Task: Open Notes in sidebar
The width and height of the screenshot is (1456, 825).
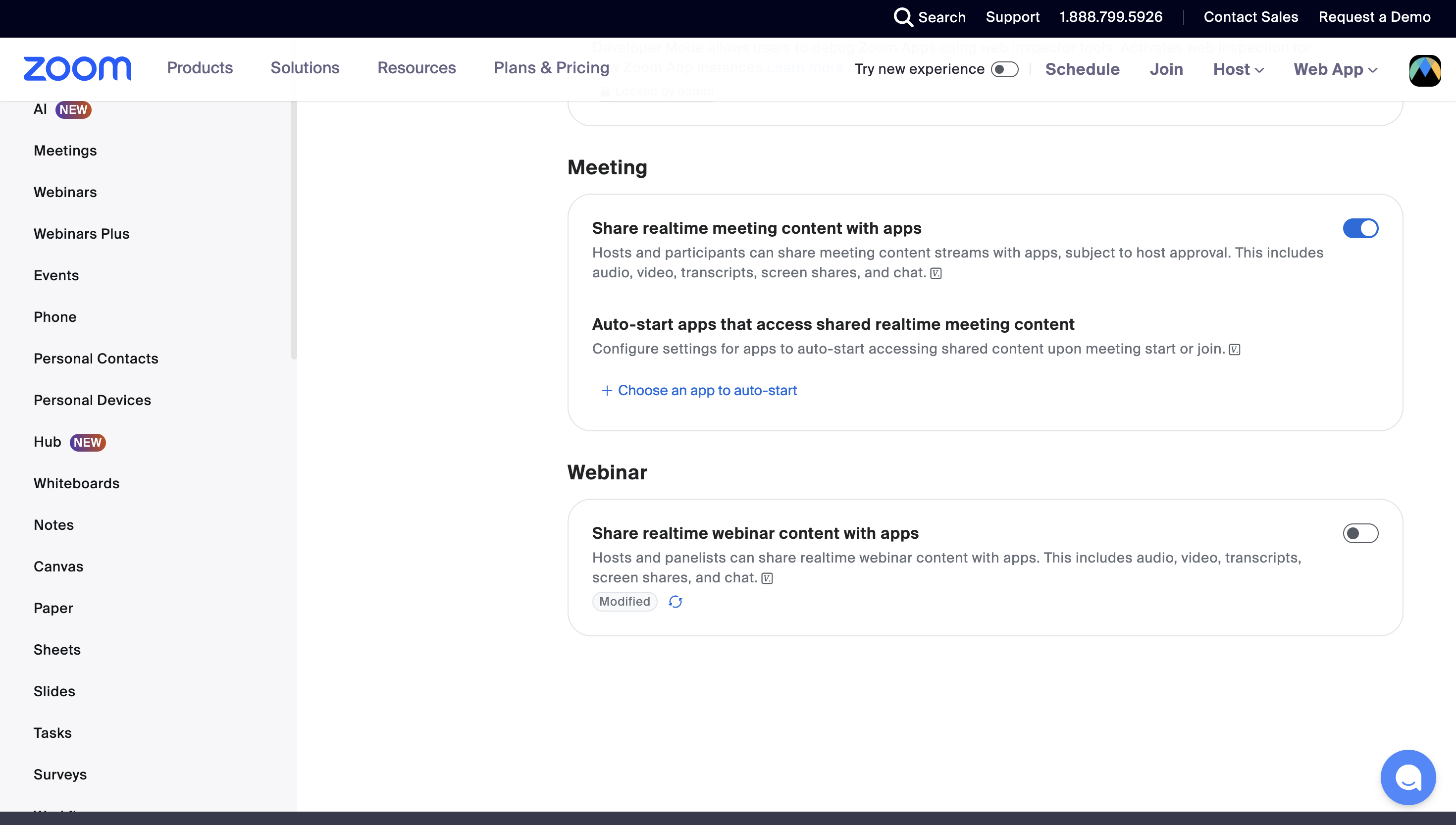Action: (54, 525)
